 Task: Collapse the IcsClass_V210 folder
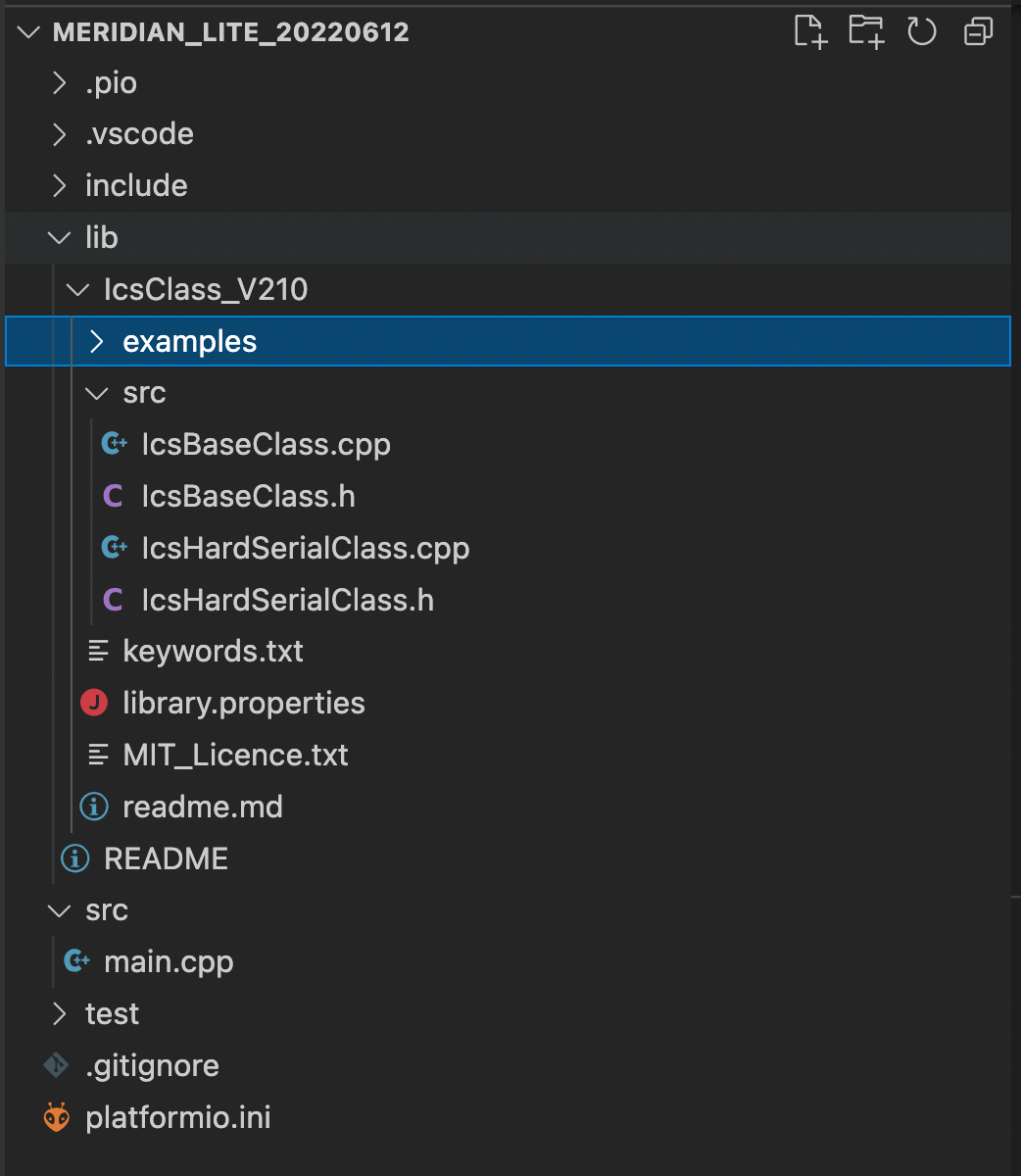tap(76, 289)
